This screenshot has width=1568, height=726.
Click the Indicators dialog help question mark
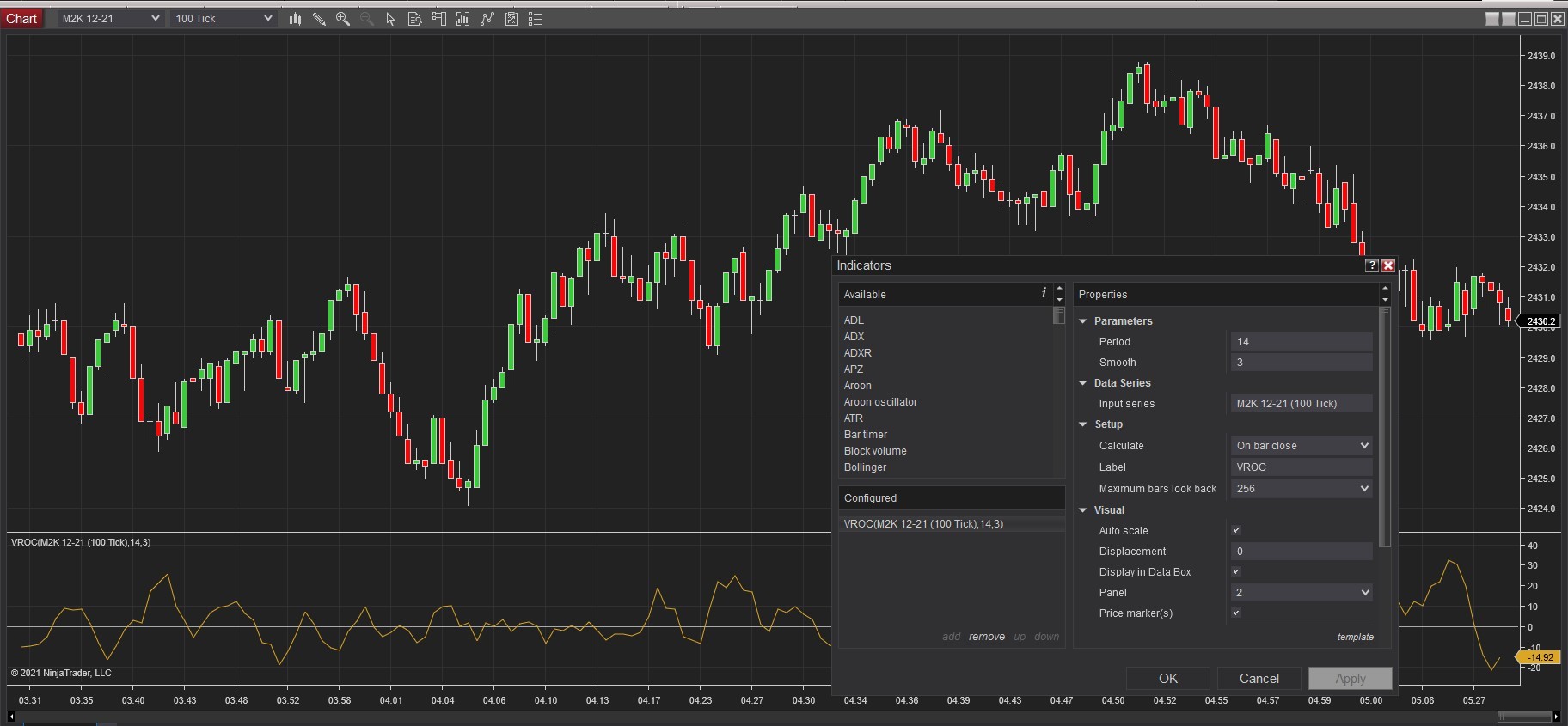[x=1372, y=265]
